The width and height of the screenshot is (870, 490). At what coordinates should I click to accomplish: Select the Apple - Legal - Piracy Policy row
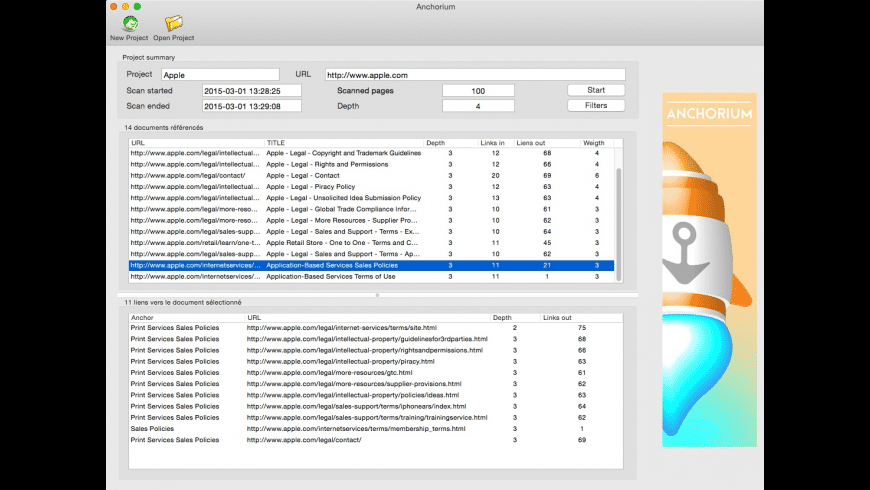click(x=371, y=186)
